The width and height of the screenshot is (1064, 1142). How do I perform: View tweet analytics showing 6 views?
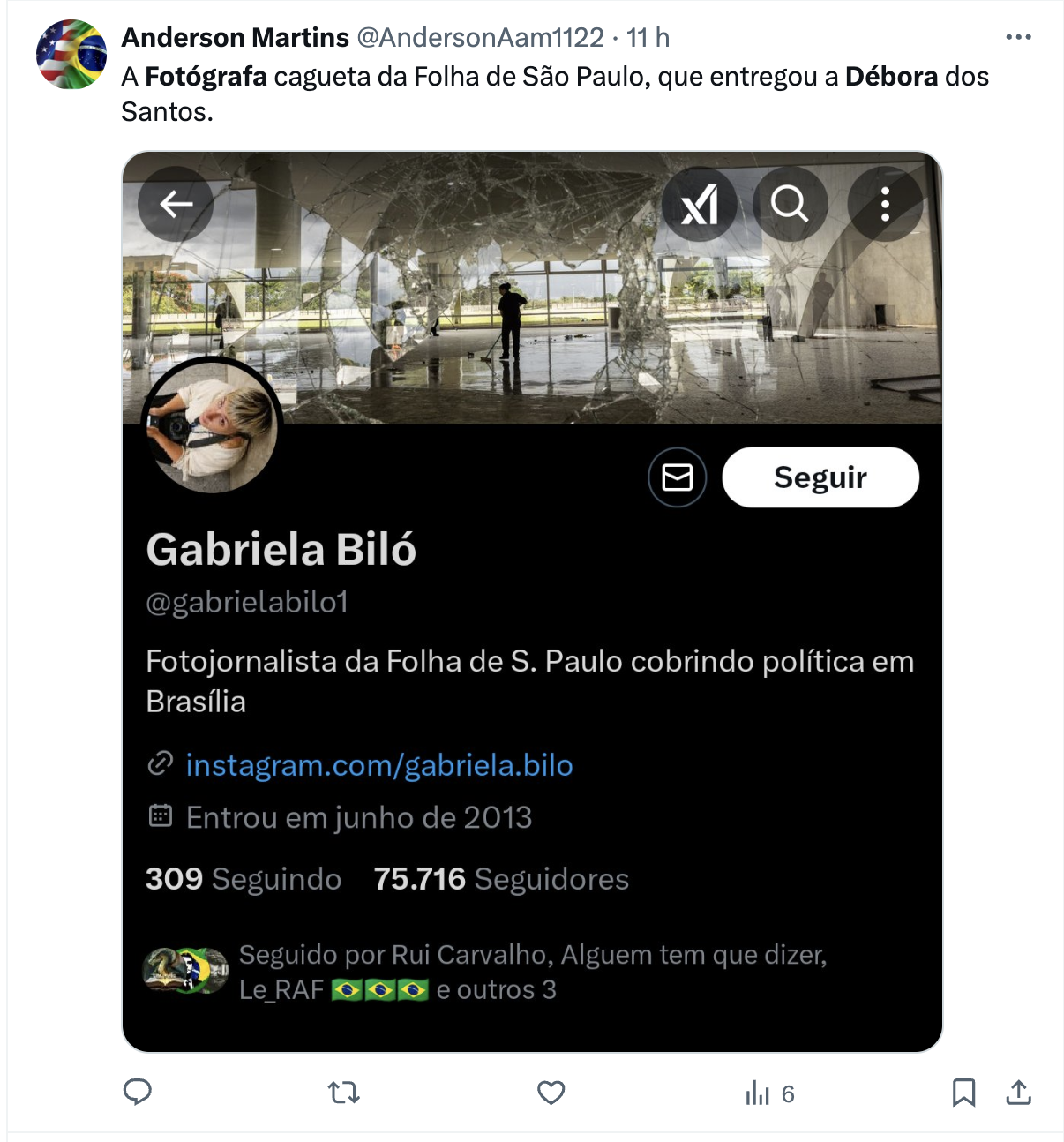(770, 1094)
